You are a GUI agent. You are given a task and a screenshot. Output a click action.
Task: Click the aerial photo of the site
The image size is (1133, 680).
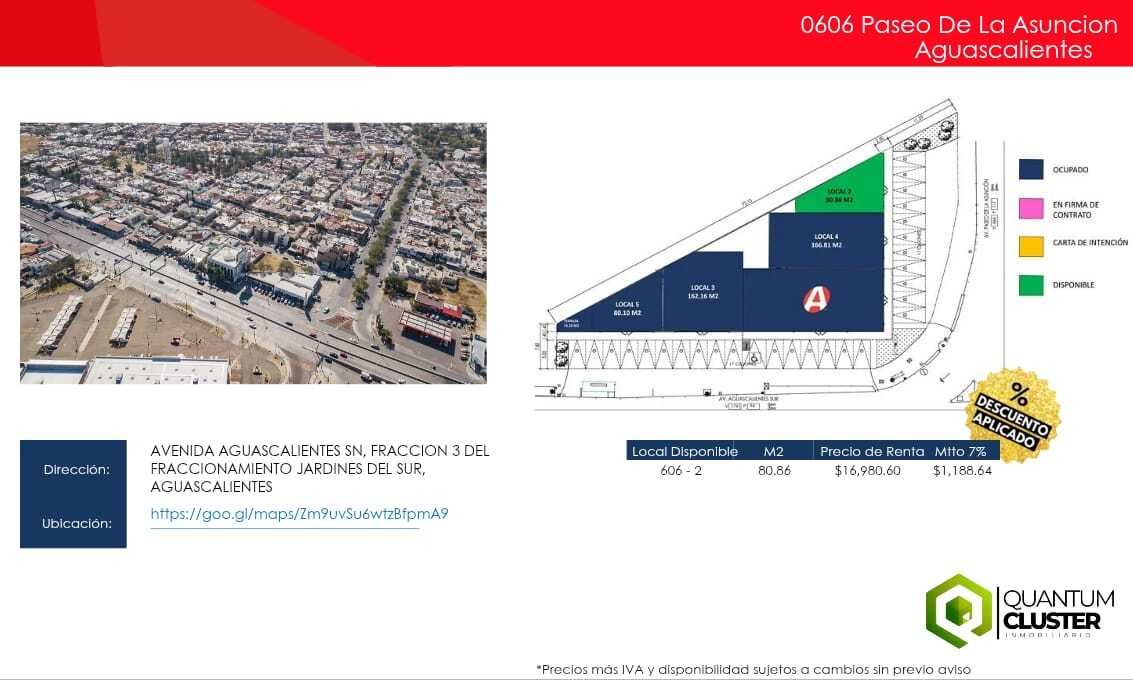coord(253,253)
